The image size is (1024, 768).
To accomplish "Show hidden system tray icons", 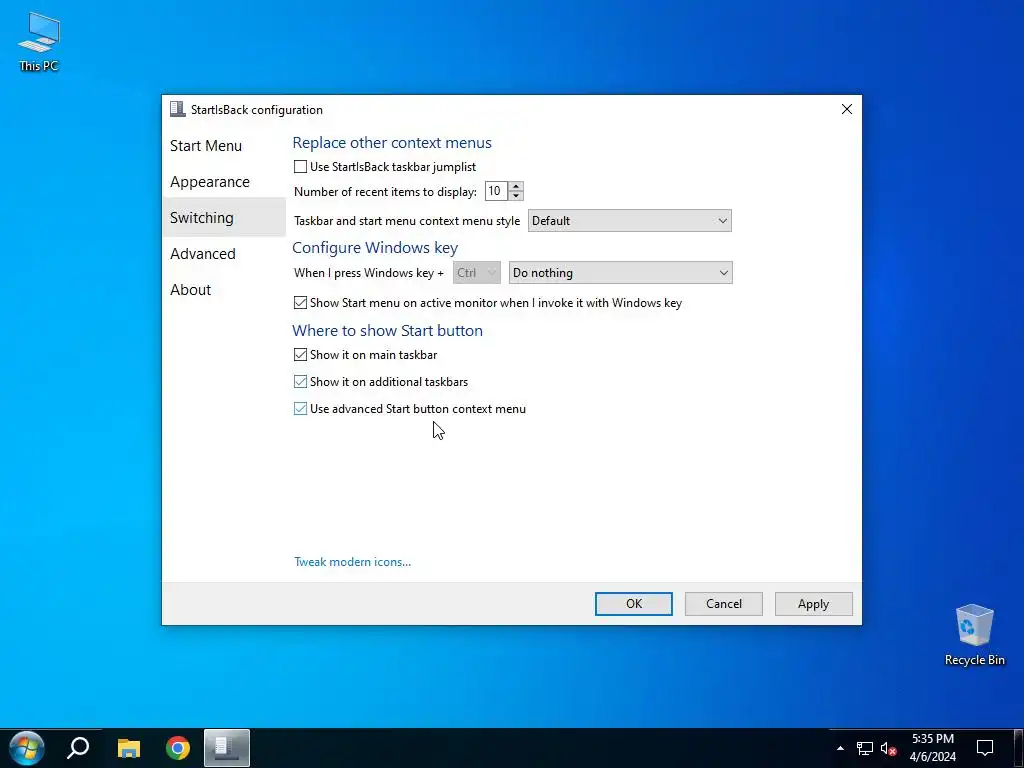I will [840, 748].
